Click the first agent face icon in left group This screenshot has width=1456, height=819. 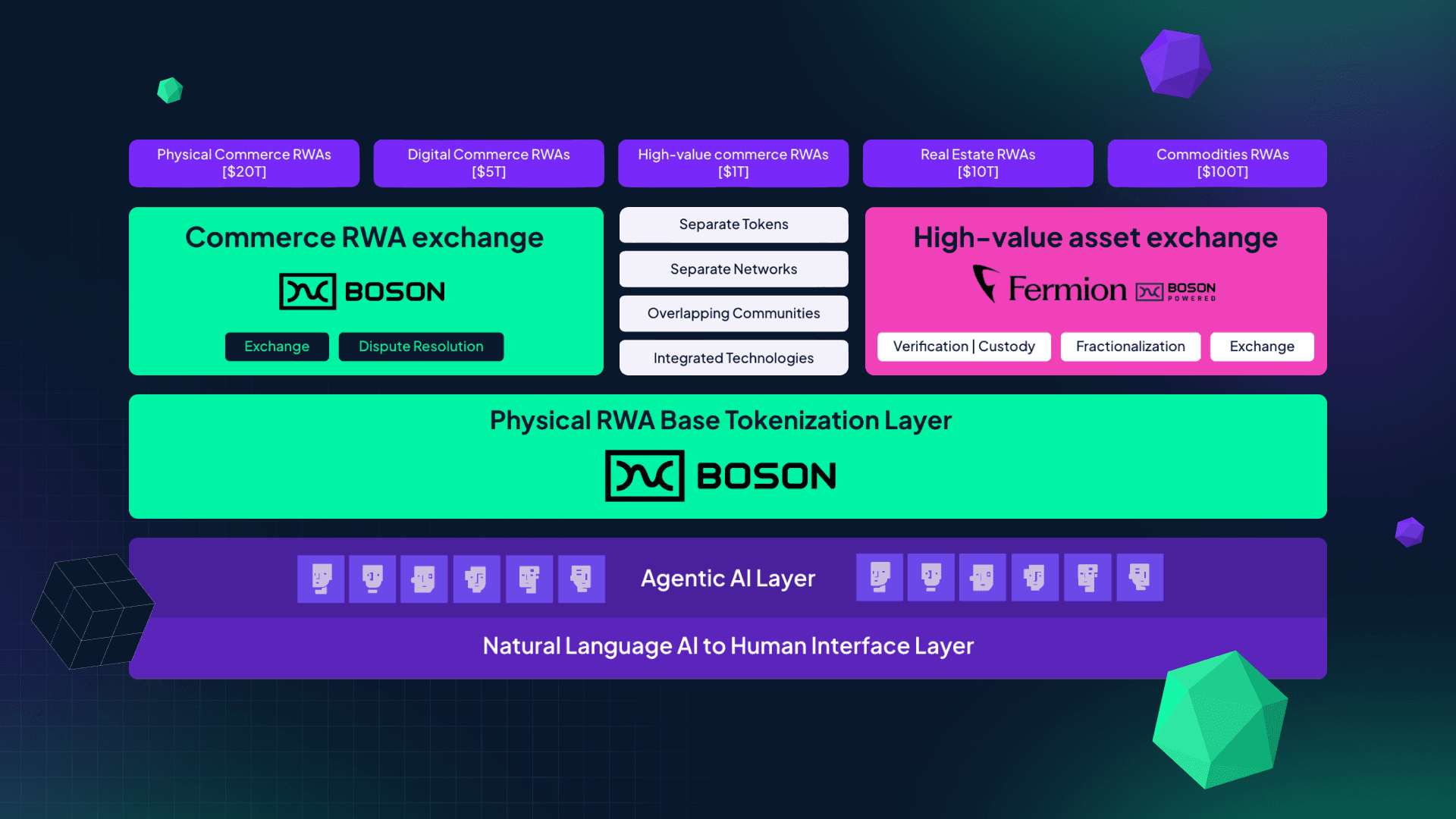321,579
